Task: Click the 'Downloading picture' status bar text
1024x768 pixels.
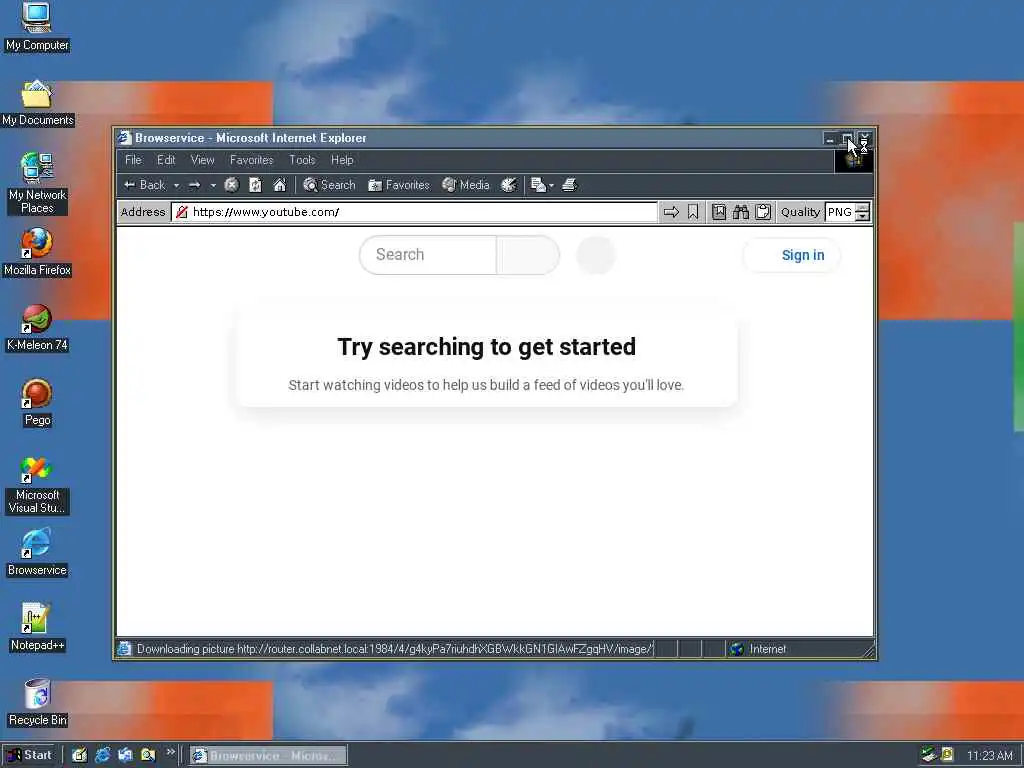Action: click(394, 649)
